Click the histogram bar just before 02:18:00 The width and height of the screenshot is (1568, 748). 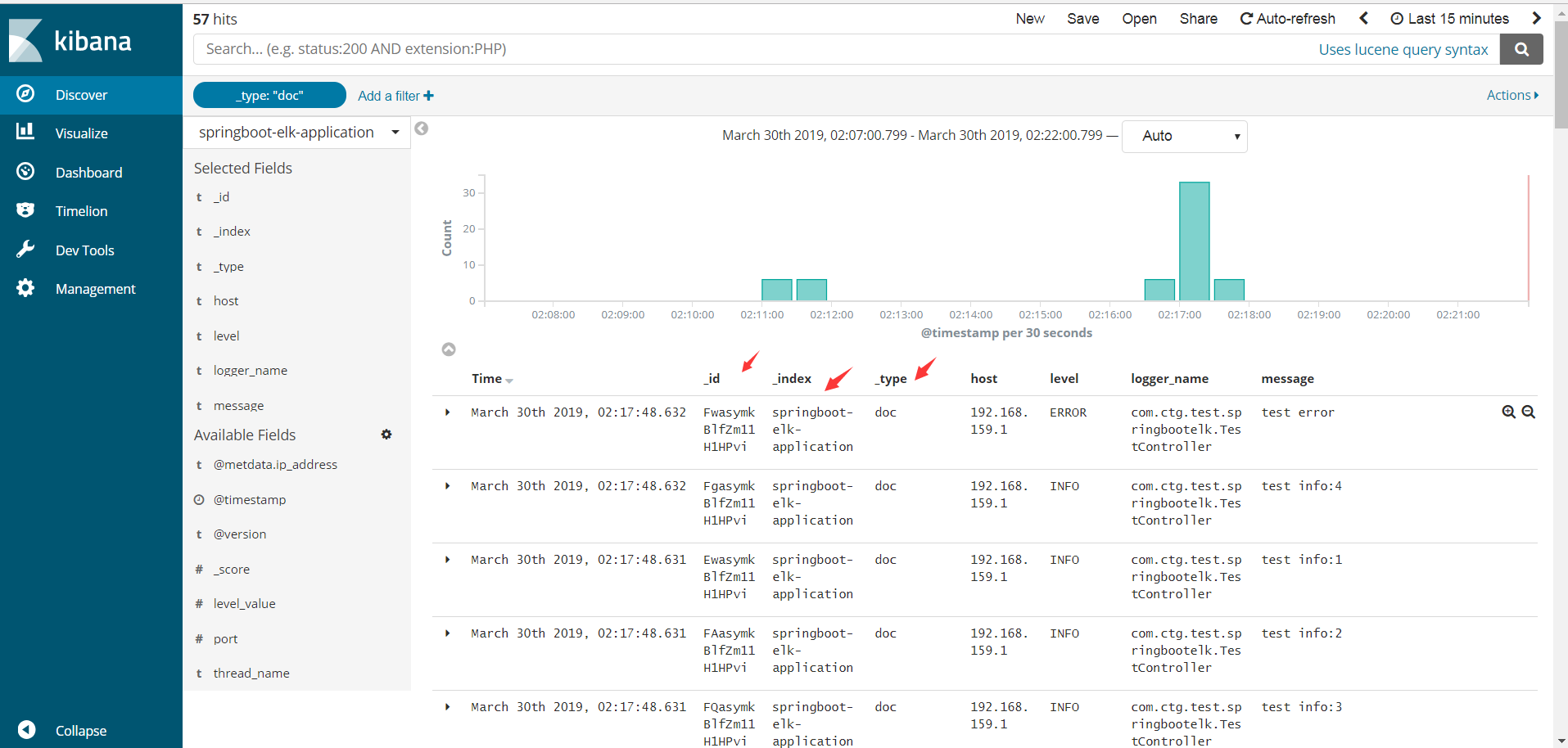(1229, 290)
